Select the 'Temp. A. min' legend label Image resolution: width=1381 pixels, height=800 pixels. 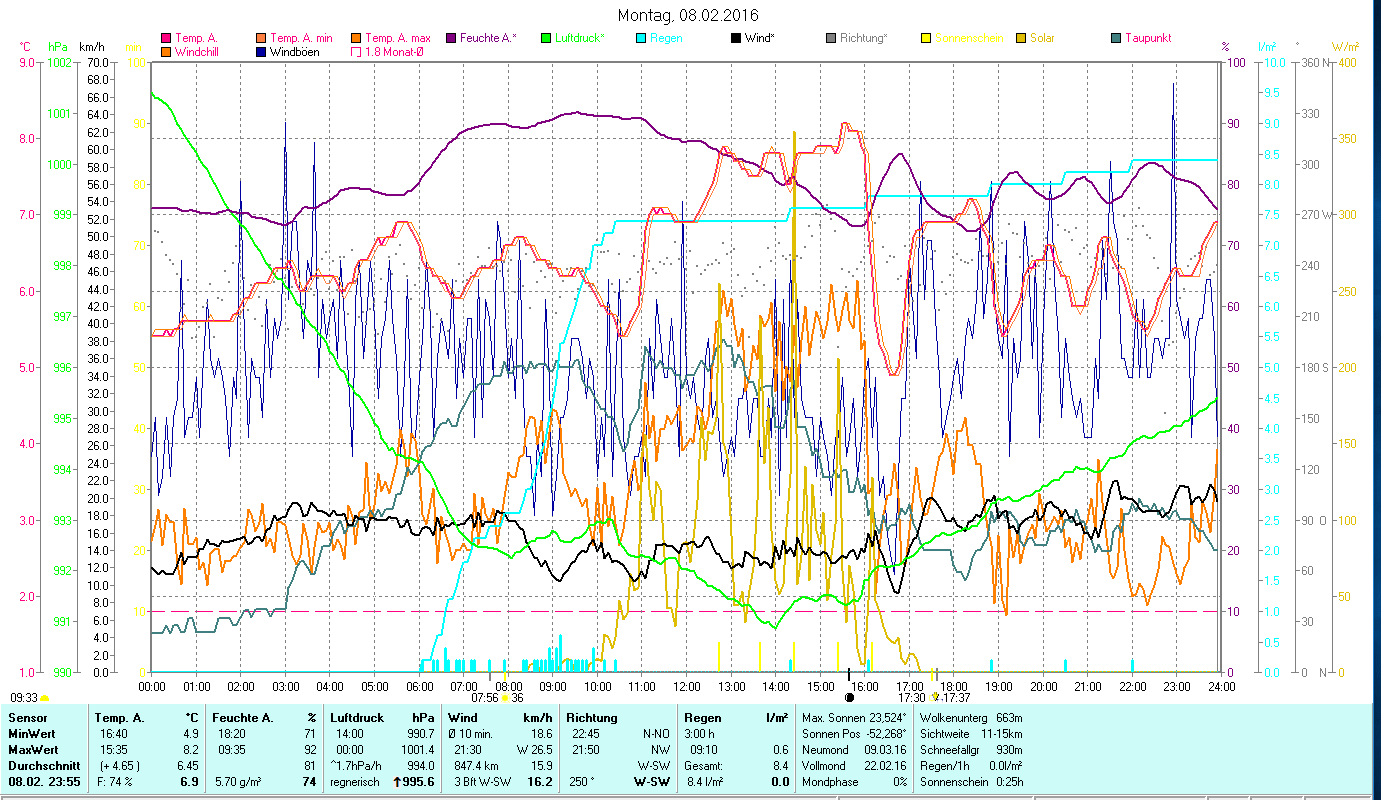(x=302, y=38)
